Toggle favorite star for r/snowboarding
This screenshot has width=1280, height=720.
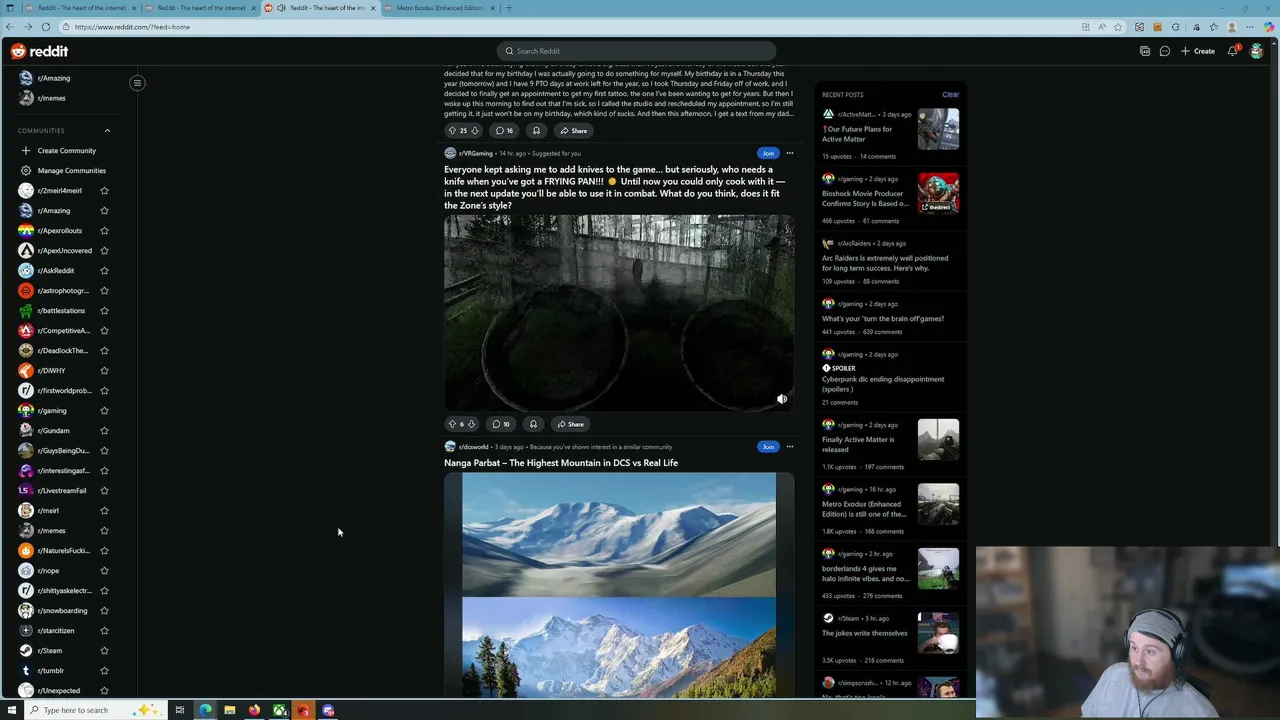click(x=104, y=610)
